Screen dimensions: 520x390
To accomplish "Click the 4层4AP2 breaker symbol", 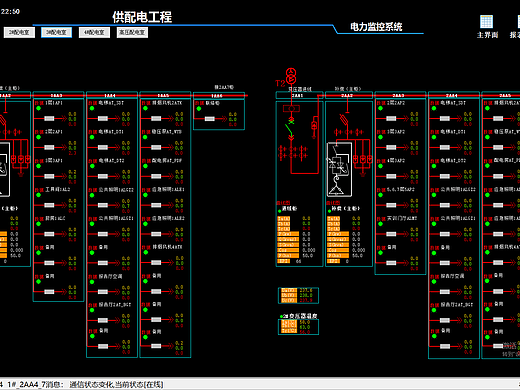I will click(391, 176).
